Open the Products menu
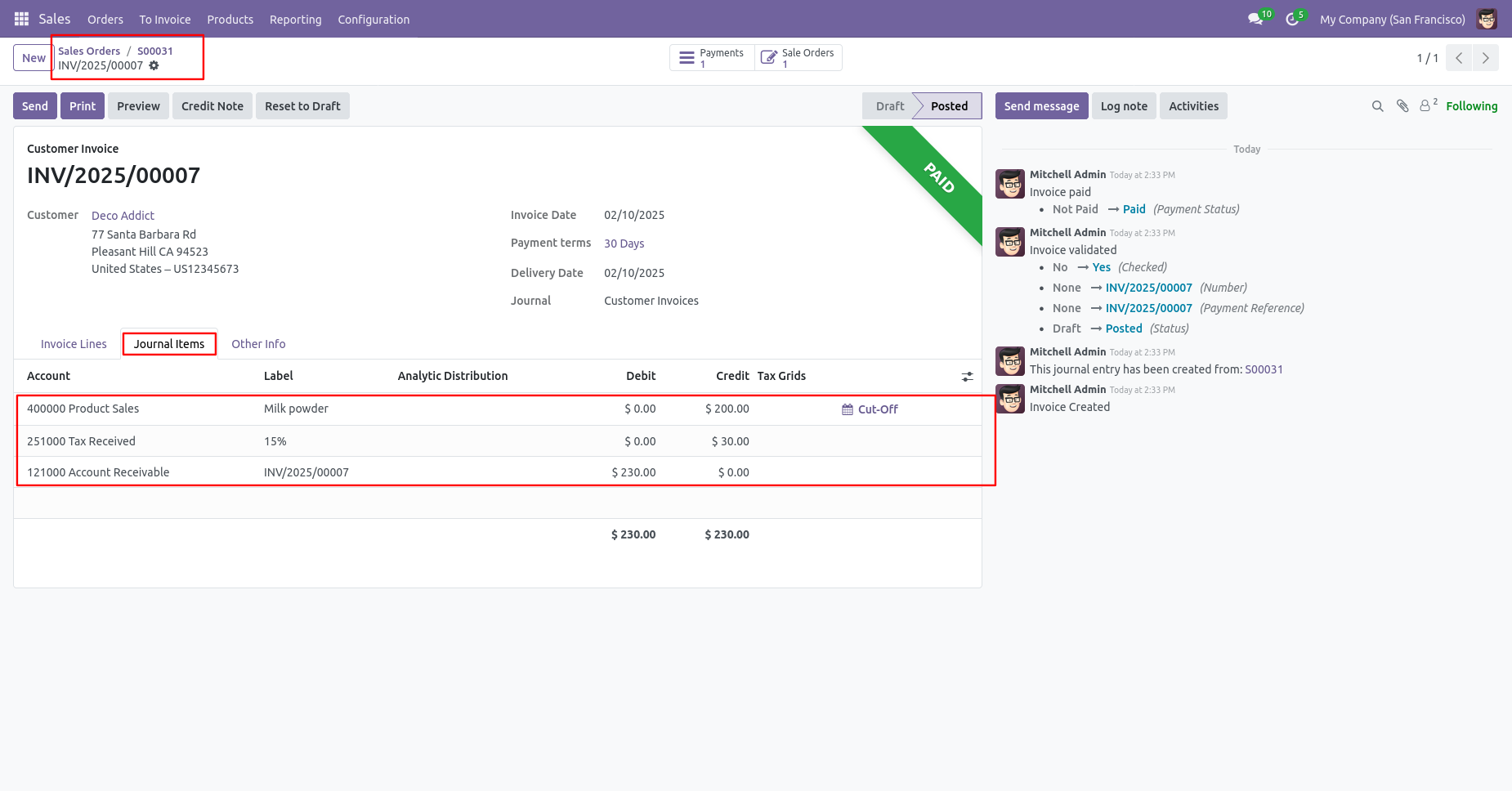This screenshot has height=791, width=1512. pos(230,19)
